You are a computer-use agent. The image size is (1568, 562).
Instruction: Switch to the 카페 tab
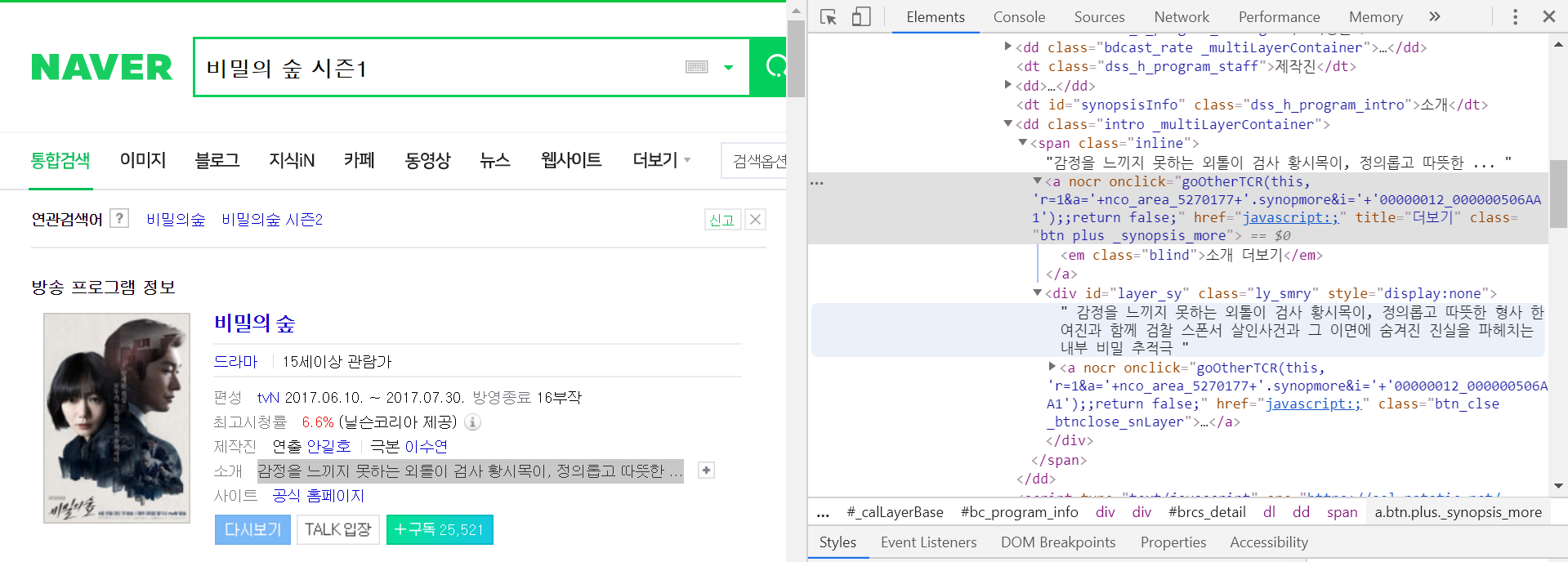pyautogui.click(x=360, y=160)
